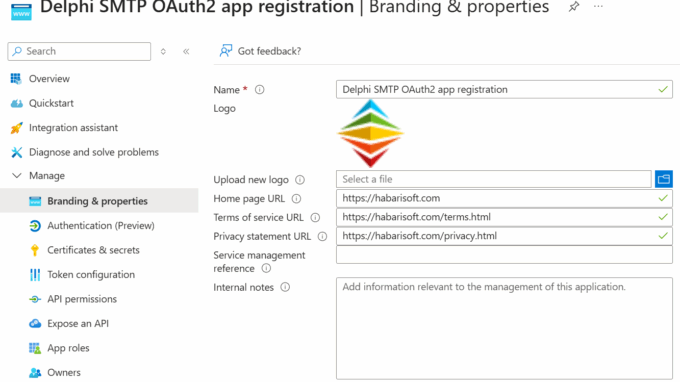680x382 pixels.
Task: Click the Service management reference info icon
Action: [266, 268]
